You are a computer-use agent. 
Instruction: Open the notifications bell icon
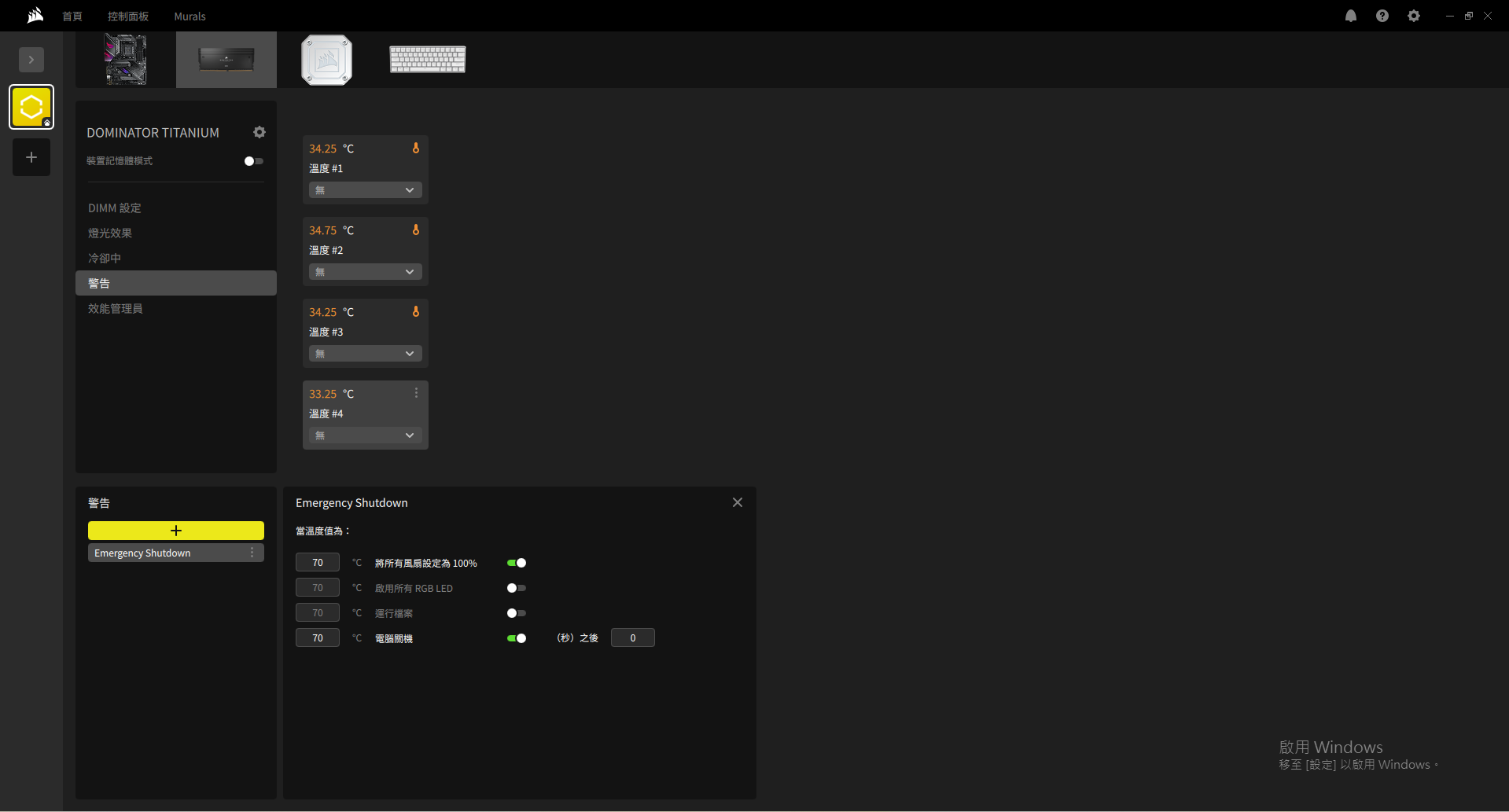tap(1351, 16)
